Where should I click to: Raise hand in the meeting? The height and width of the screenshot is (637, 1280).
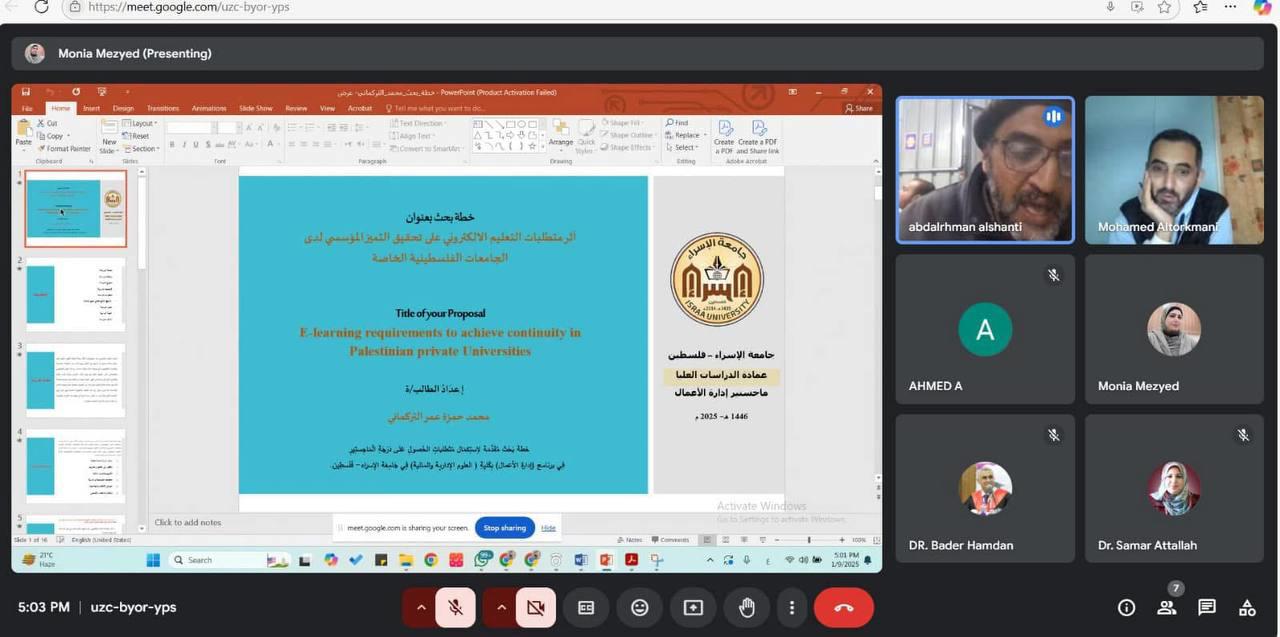click(x=746, y=607)
